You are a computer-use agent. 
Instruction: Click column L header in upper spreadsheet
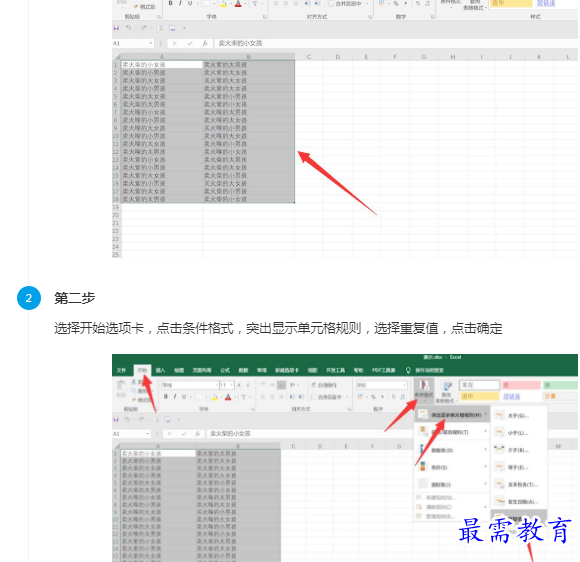point(567,57)
